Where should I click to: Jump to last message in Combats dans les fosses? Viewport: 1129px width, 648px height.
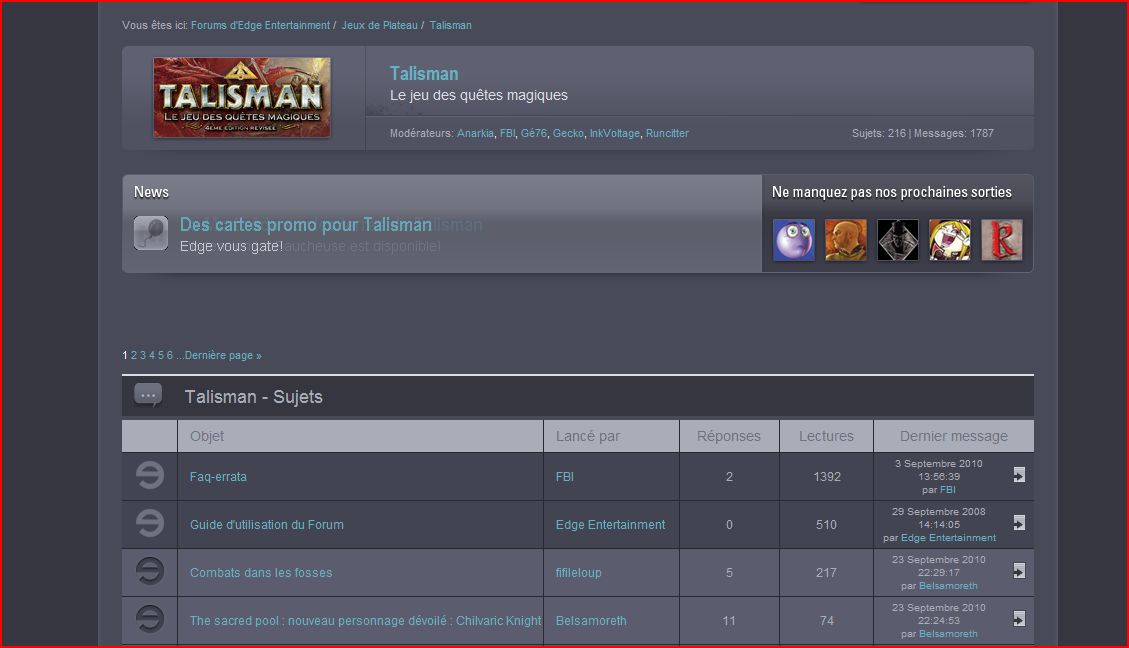pyautogui.click(x=1019, y=571)
